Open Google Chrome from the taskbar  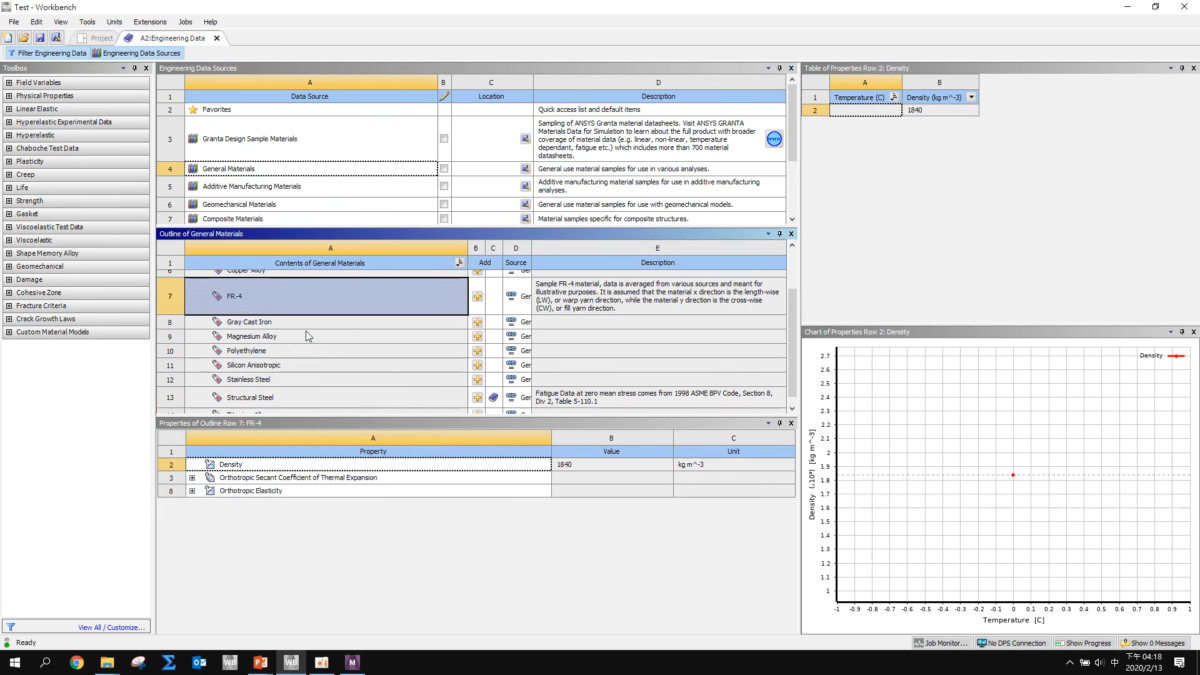point(77,662)
